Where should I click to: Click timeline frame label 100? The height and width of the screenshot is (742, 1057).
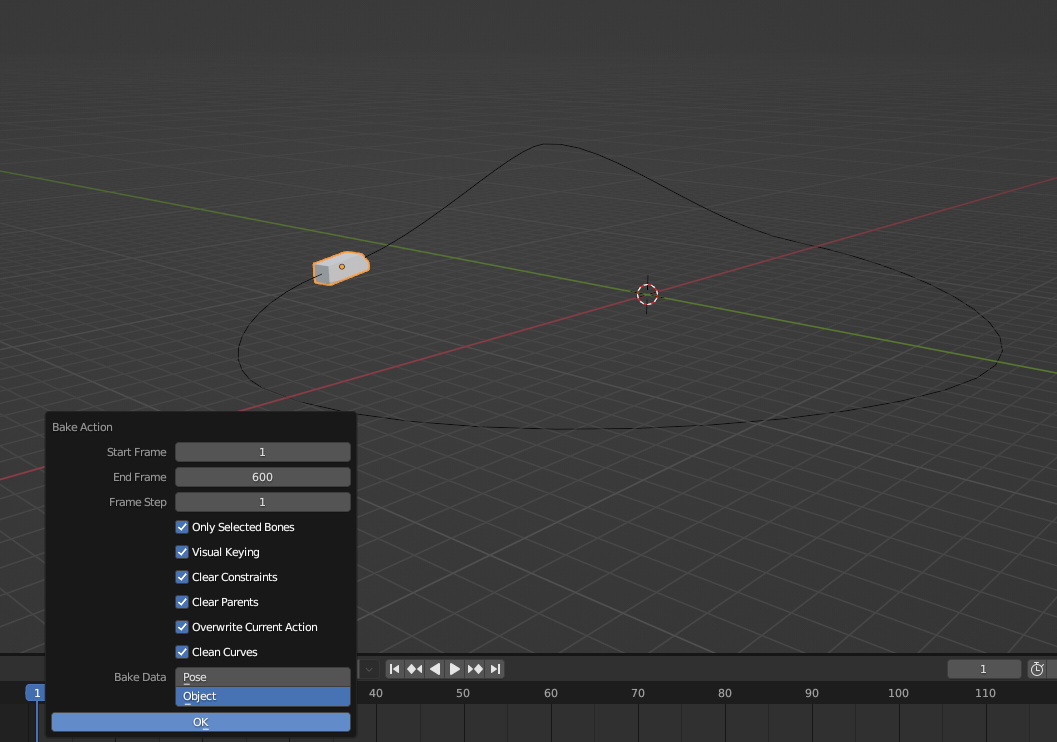pos(898,693)
